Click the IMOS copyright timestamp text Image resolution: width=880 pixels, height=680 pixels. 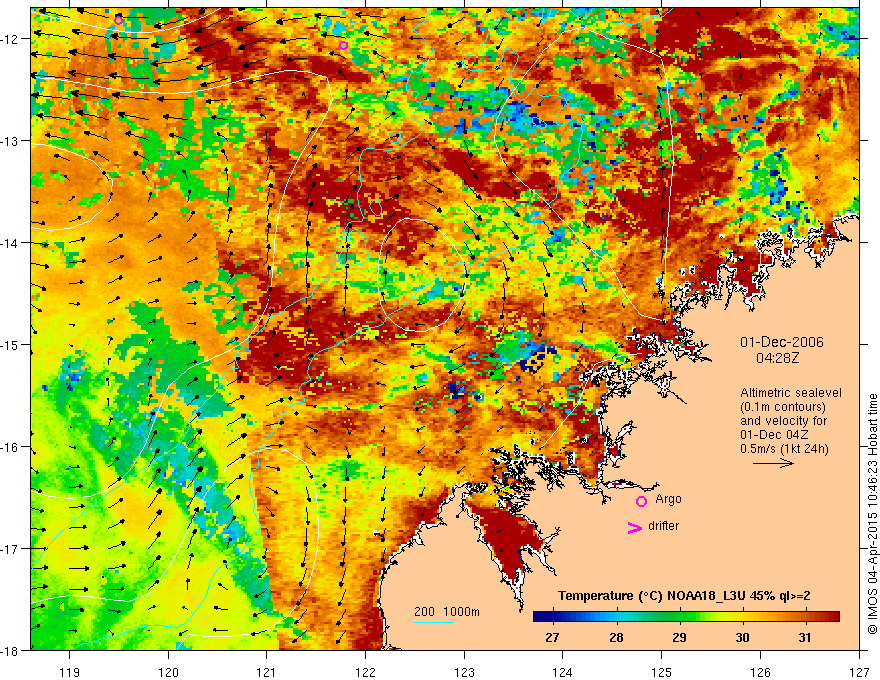[872, 513]
